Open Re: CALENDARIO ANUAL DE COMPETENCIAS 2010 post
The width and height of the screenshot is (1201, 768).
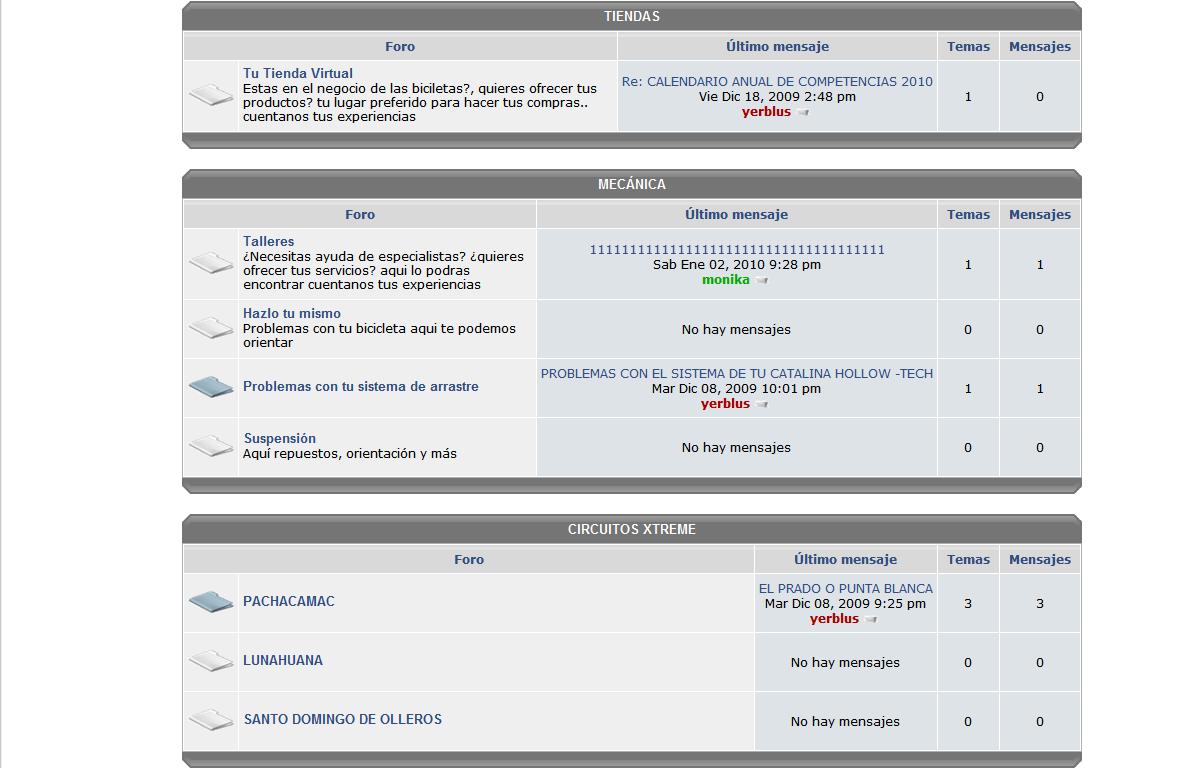(x=777, y=82)
